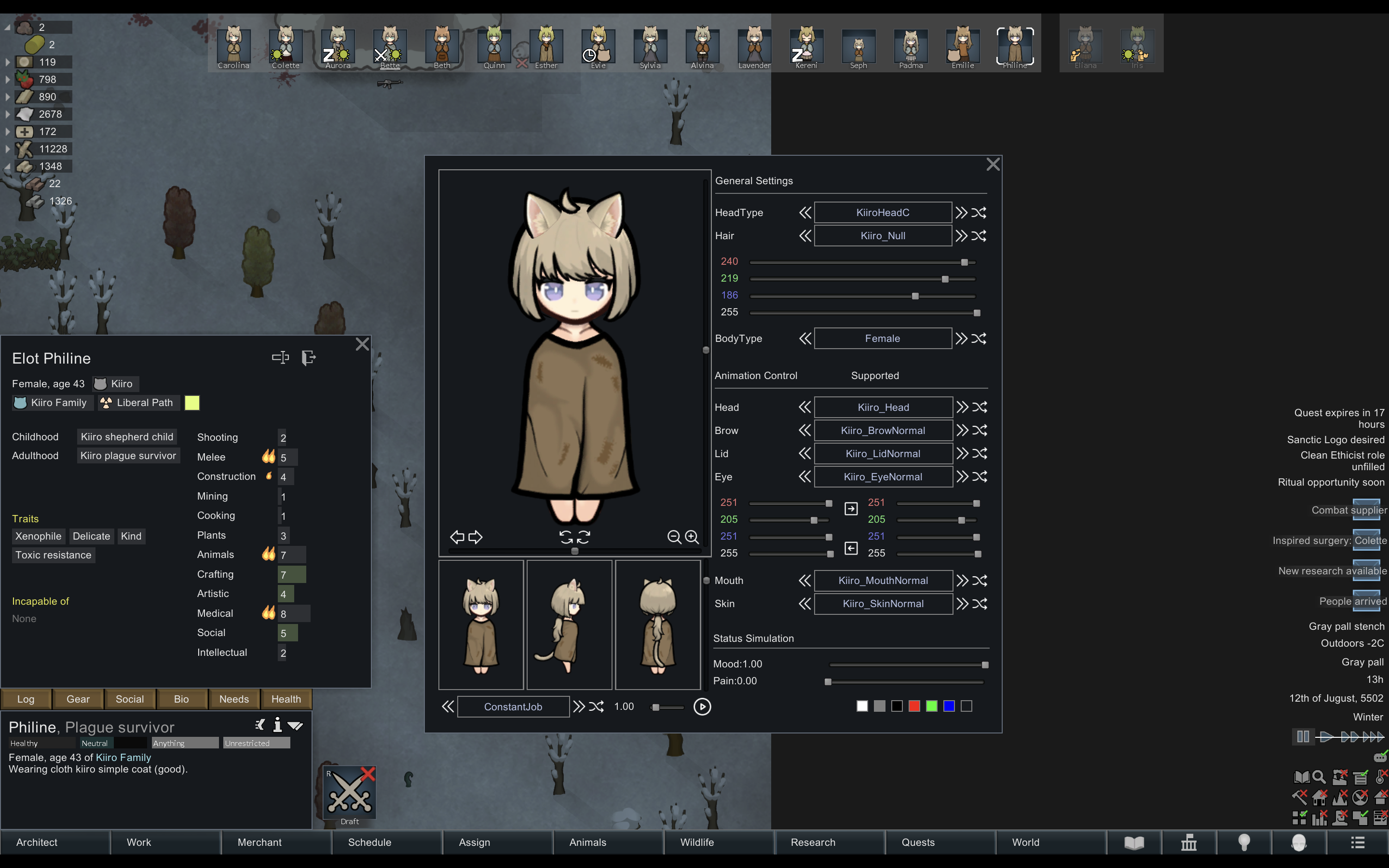This screenshot has height=868, width=1389.
Task: Open the search magnifier overlay tool
Action: click(1319, 777)
